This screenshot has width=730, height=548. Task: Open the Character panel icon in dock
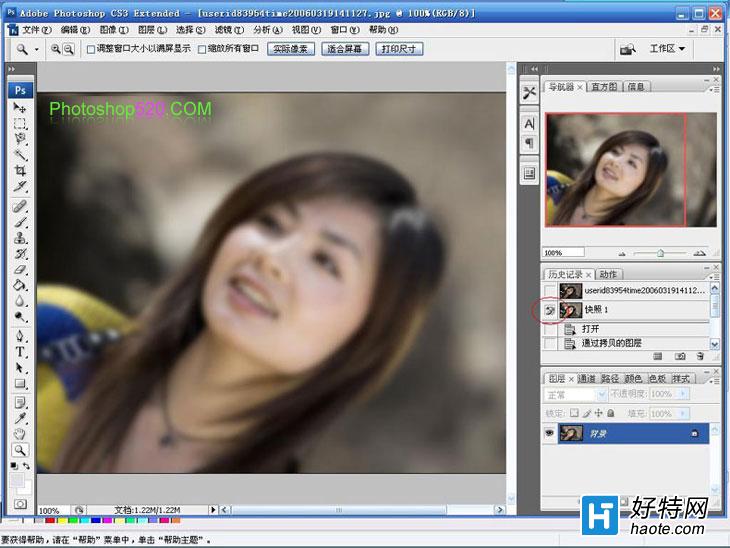[x=529, y=124]
